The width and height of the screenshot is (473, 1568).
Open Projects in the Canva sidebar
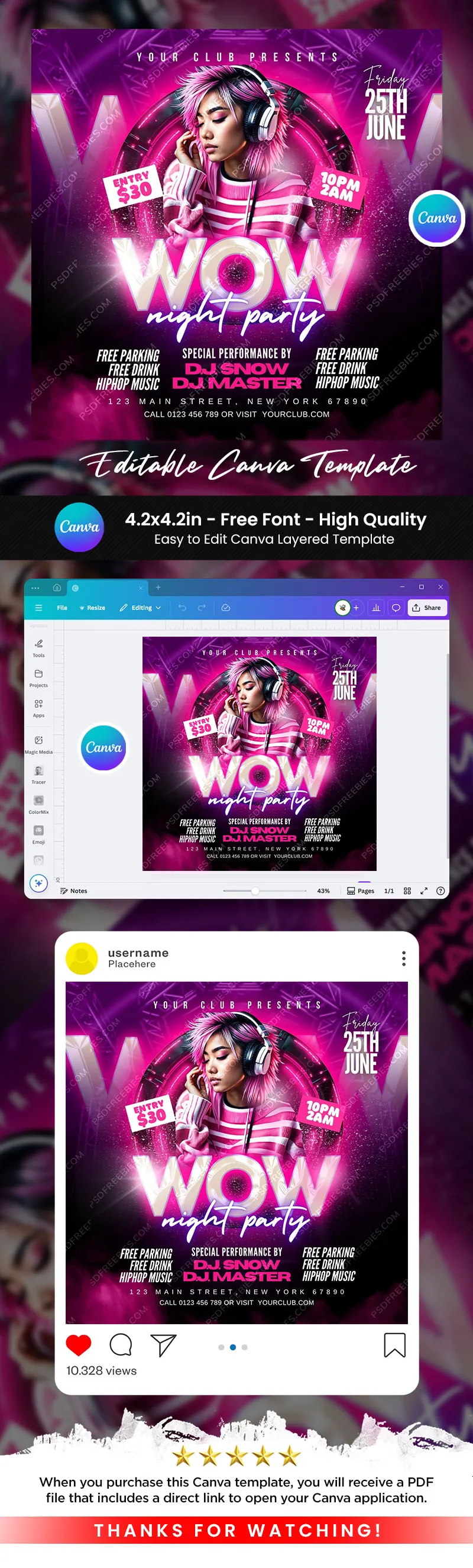(x=38, y=677)
